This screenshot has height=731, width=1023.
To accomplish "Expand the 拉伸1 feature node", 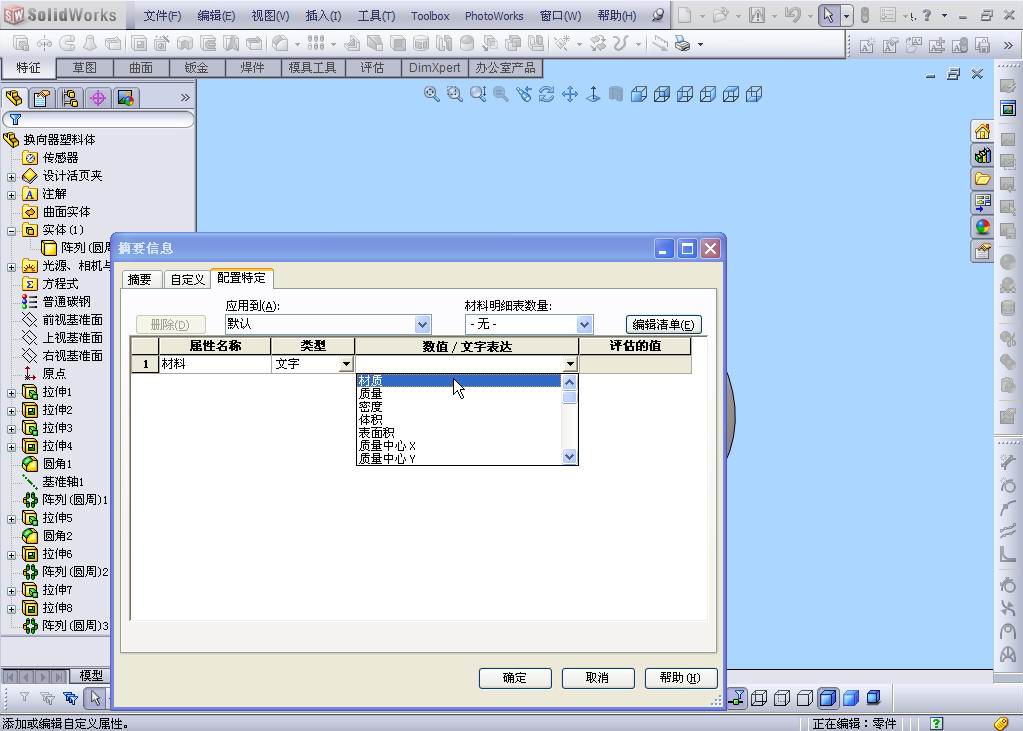I will click(x=11, y=392).
